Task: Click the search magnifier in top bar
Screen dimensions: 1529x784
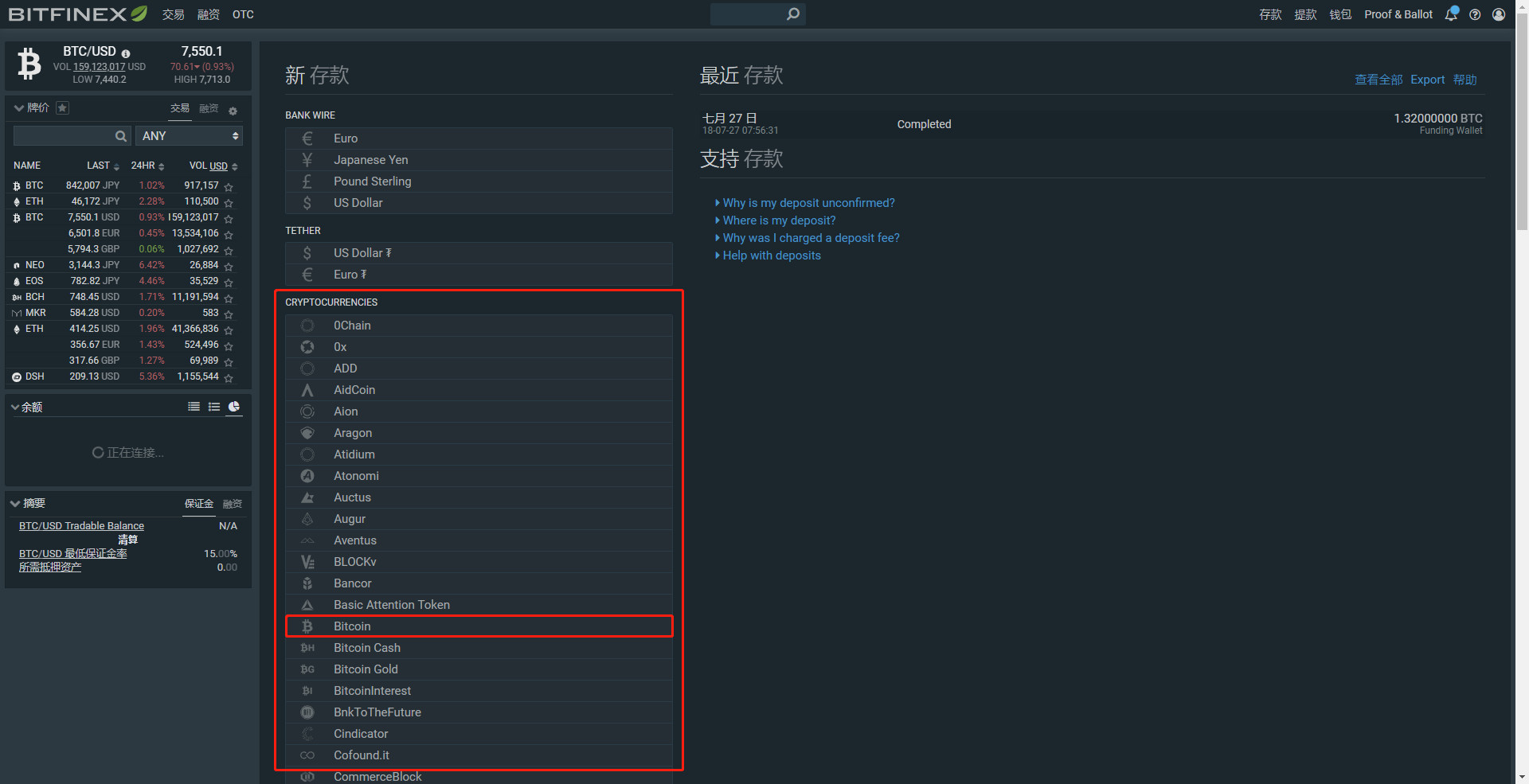Action: [x=792, y=14]
